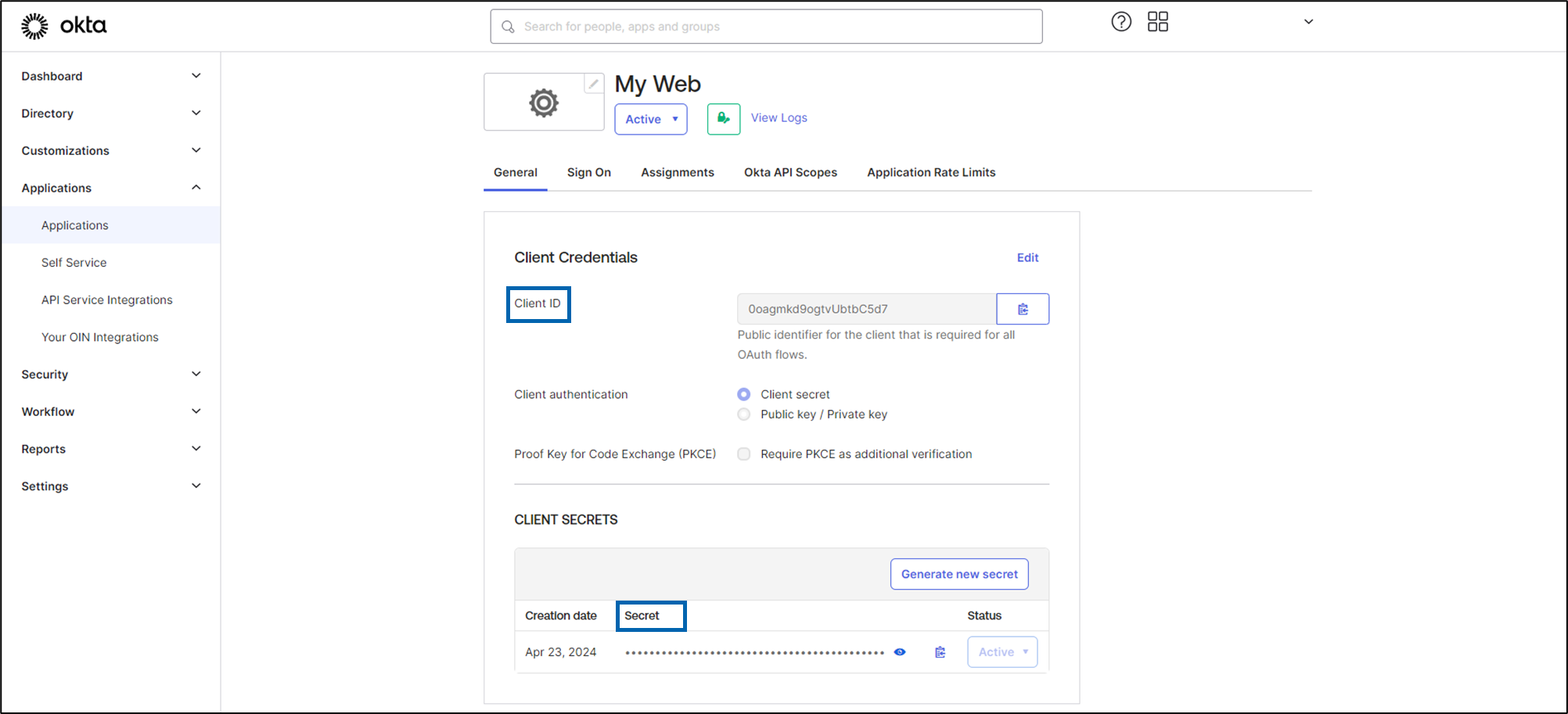
Task: Select the Client secret radio button
Action: [744, 394]
